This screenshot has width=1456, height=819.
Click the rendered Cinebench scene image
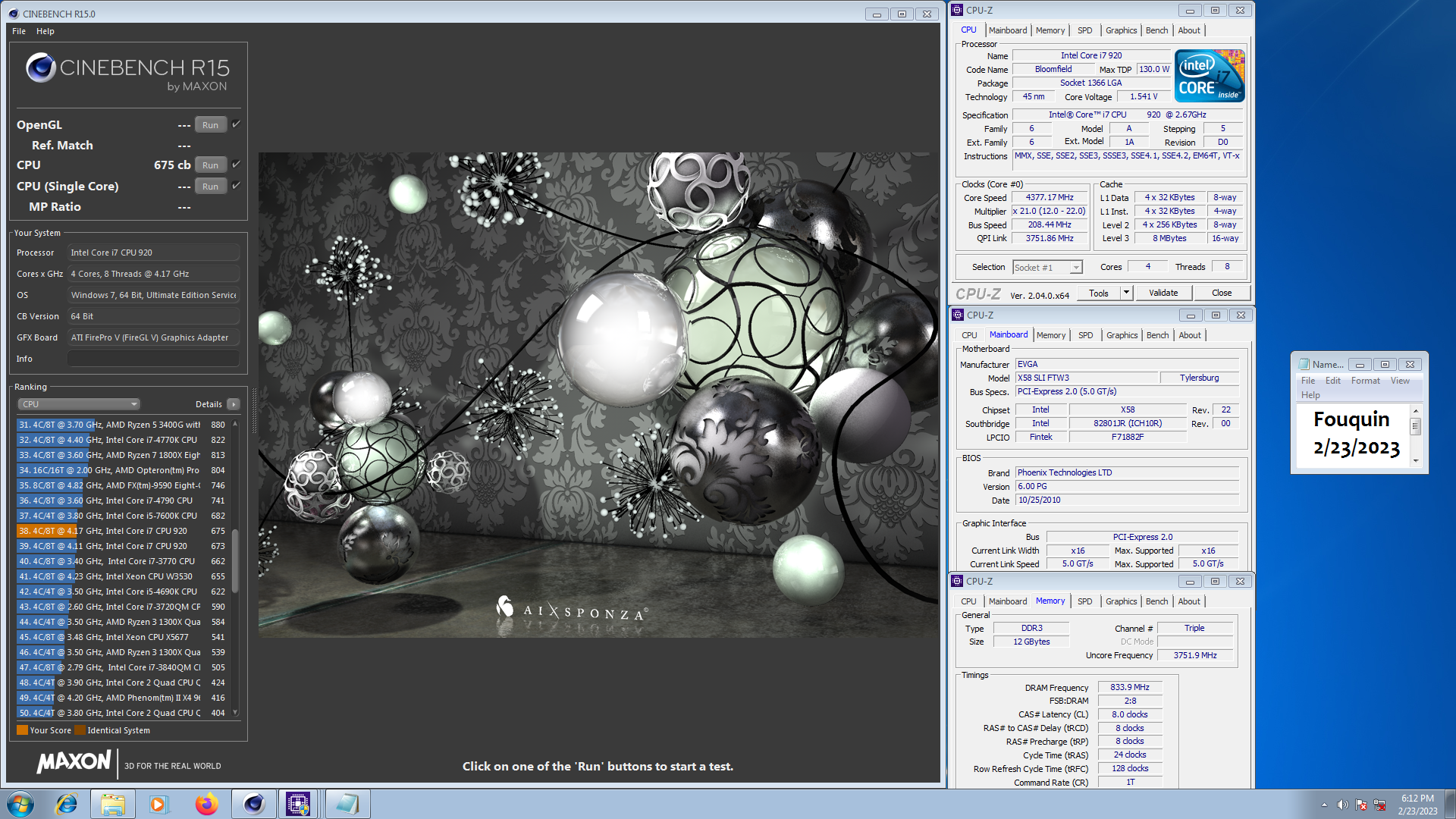click(x=598, y=394)
